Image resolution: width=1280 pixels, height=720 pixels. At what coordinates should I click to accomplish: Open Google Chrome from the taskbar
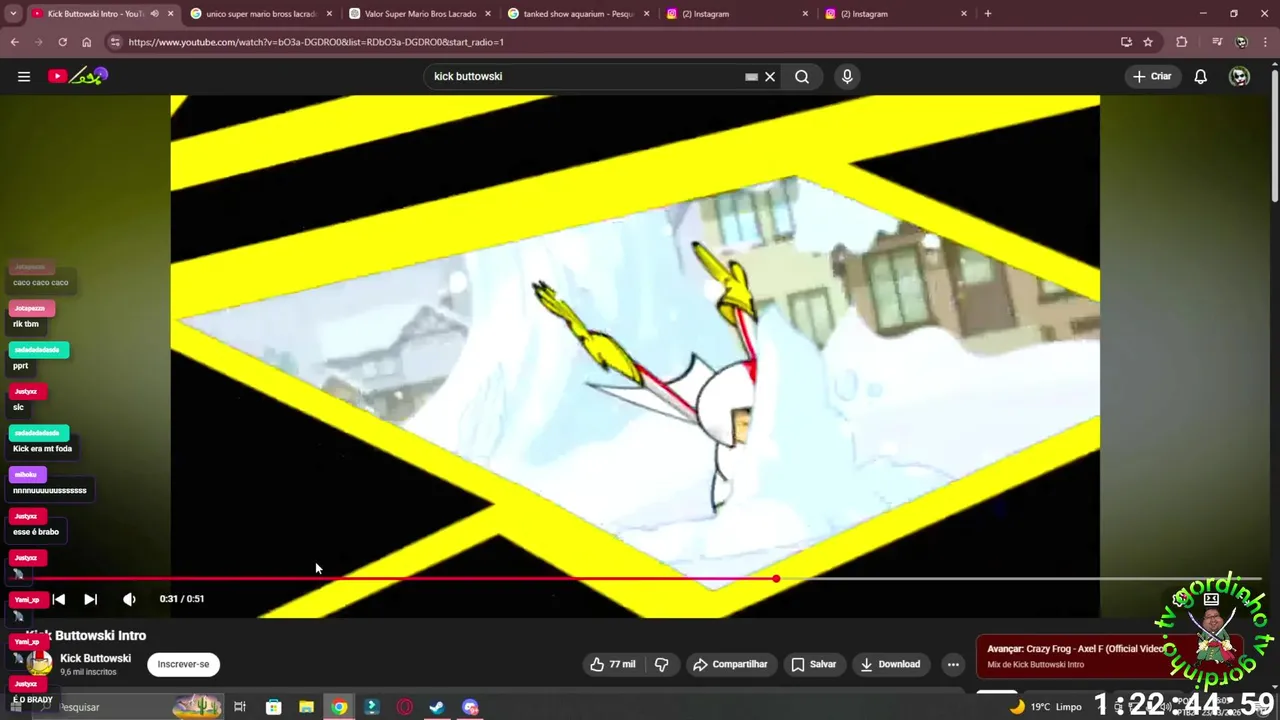(339, 707)
